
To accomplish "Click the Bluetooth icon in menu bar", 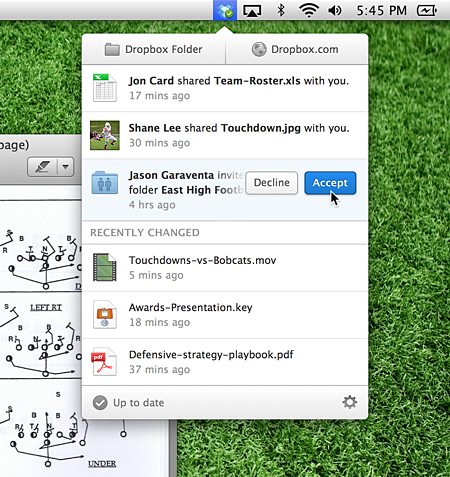I will pos(281,10).
